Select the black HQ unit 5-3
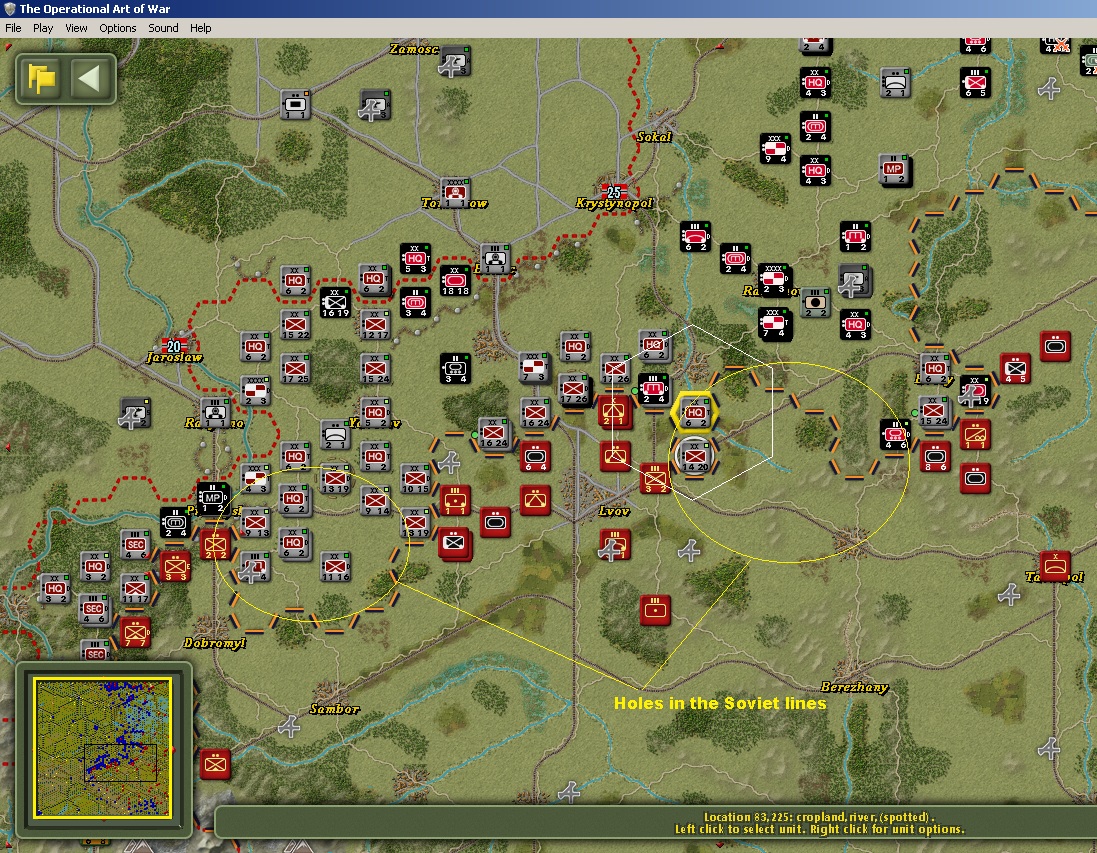 tap(416, 259)
